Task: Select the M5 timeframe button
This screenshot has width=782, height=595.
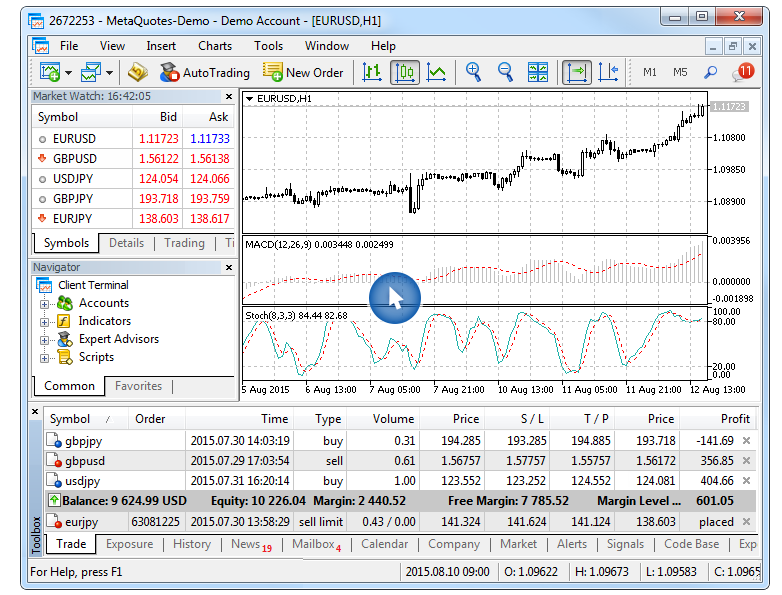Action: point(680,72)
